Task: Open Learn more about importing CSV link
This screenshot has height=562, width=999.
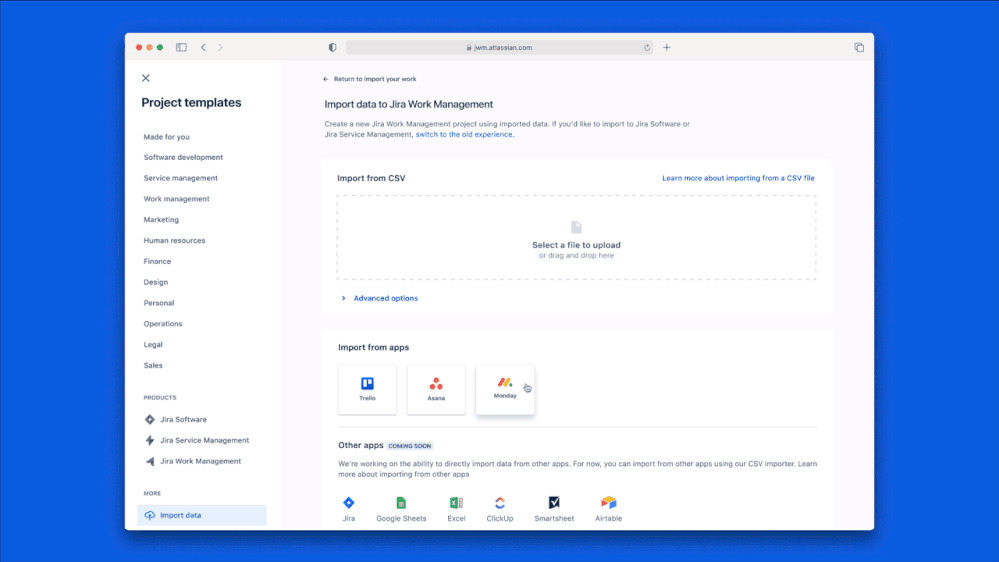Action: point(738,178)
